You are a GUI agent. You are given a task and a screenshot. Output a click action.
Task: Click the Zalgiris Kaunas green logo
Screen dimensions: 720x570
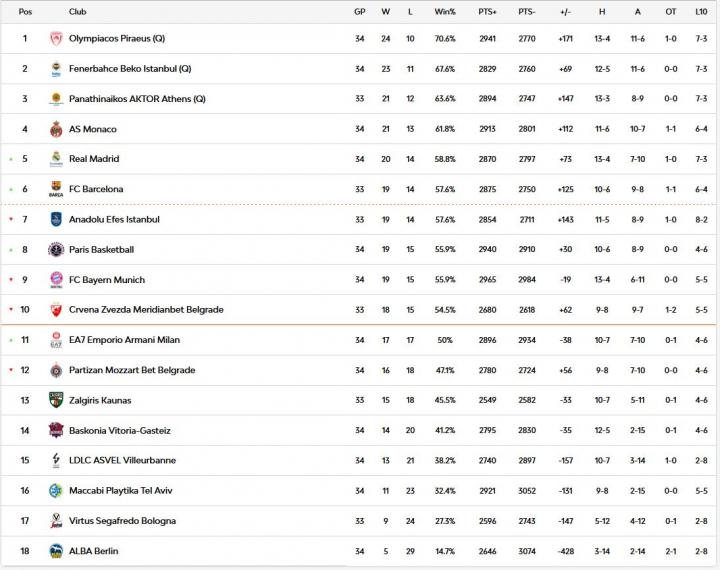[56, 400]
